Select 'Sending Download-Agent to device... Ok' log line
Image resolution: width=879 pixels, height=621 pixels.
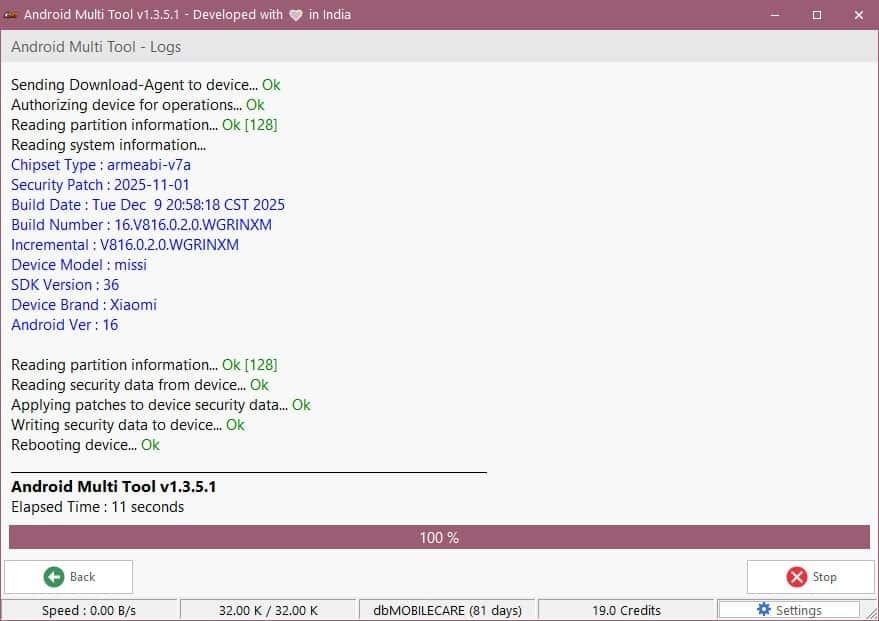145,85
